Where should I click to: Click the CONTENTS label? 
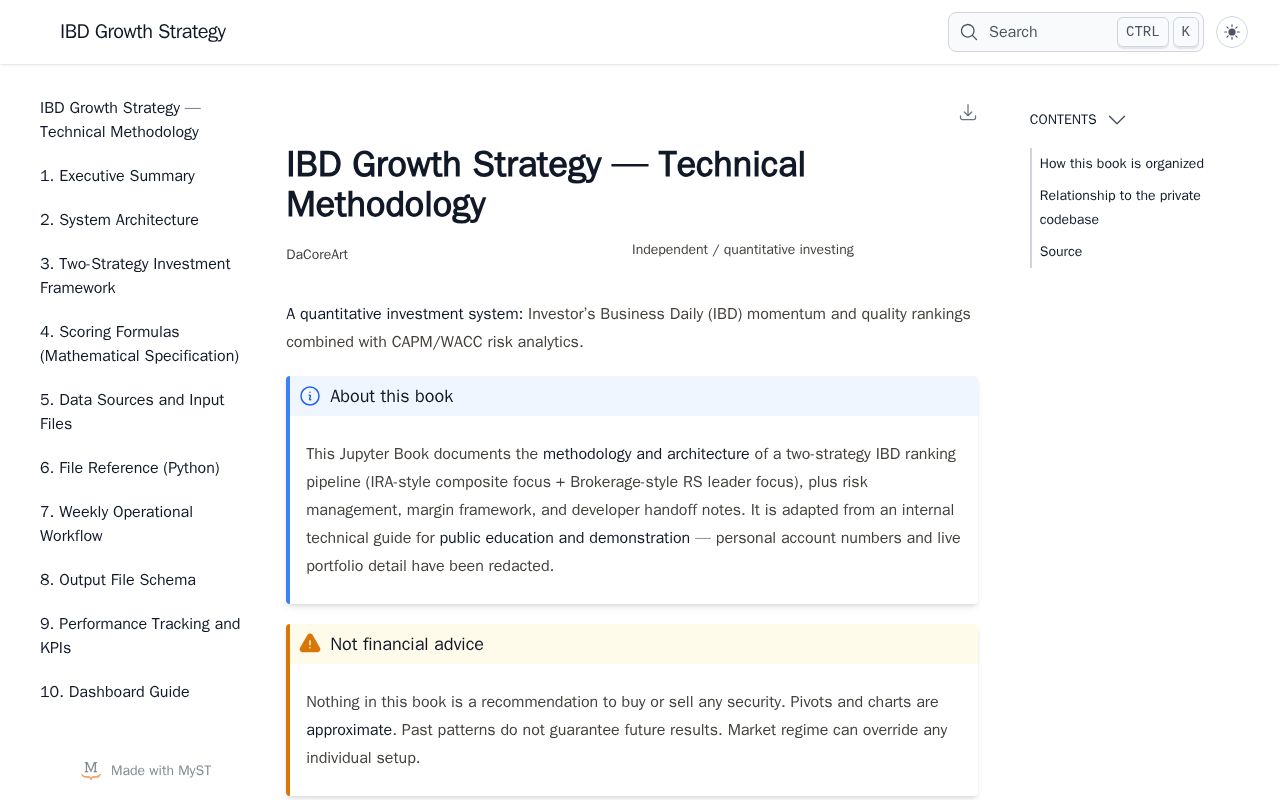pos(1063,120)
